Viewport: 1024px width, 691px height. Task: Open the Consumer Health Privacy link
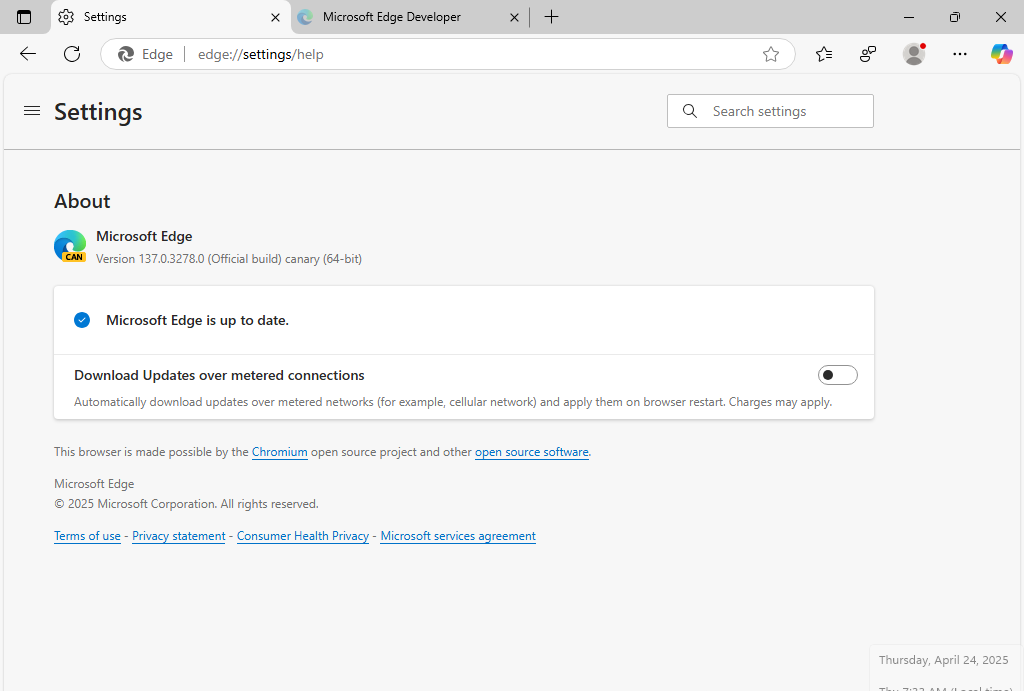pyautogui.click(x=303, y=536)
